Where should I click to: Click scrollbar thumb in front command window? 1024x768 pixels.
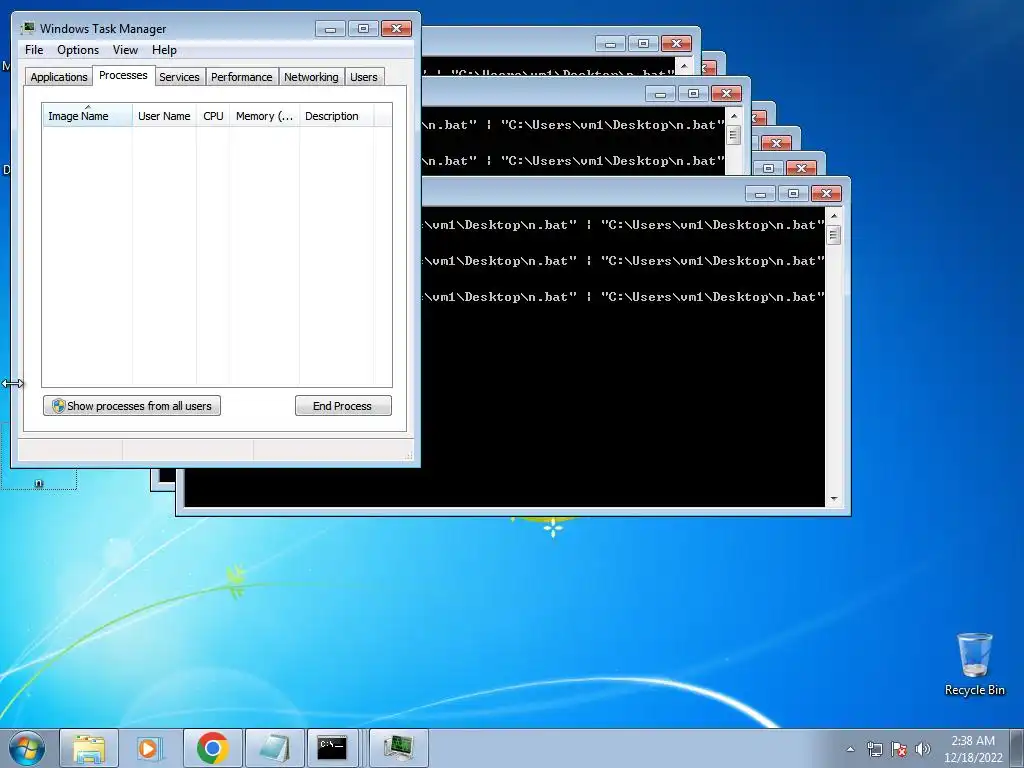[x=833, y=235]
